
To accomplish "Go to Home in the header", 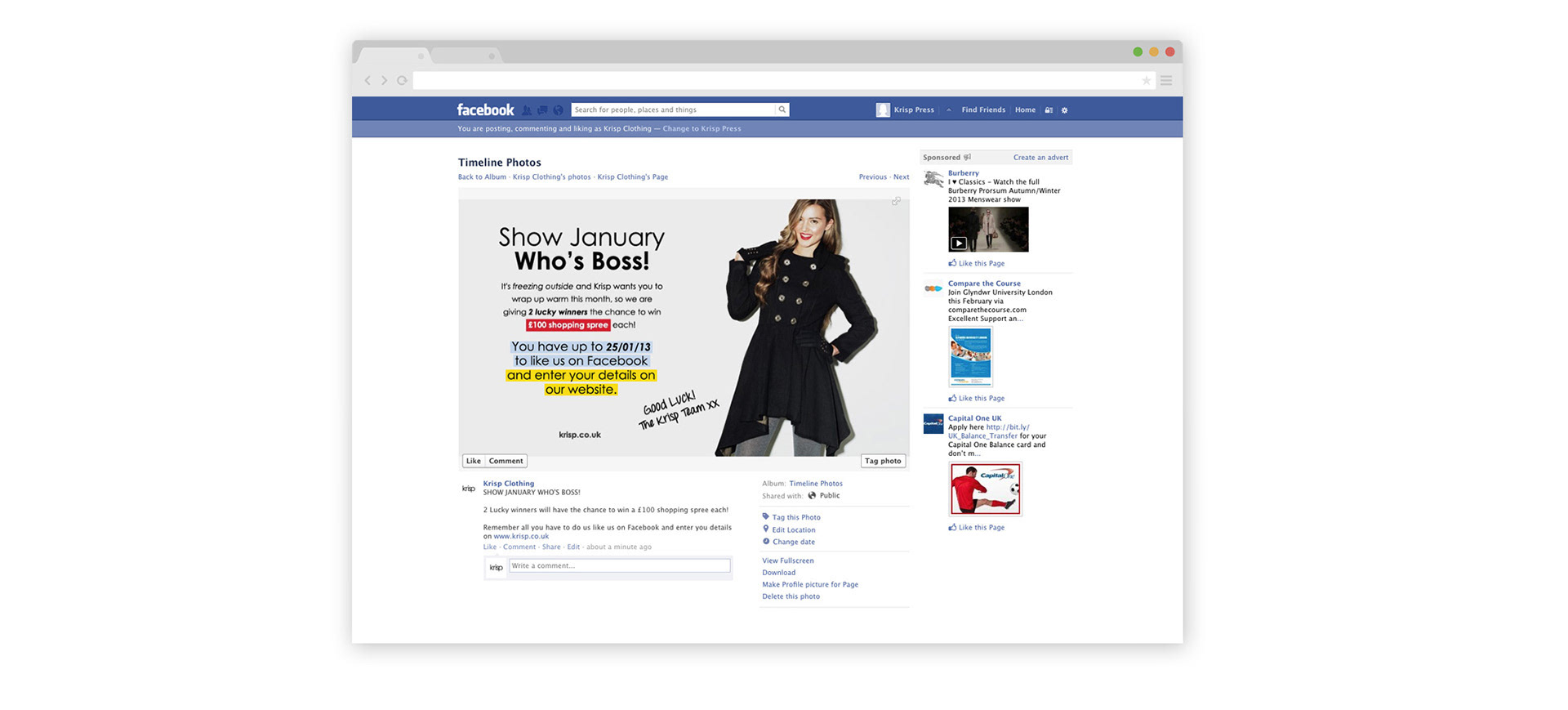I will coord(1025,109).
